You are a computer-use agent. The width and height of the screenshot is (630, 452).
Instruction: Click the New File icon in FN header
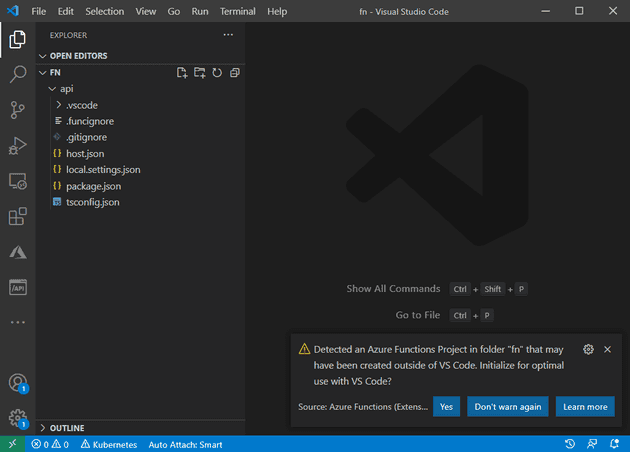pyautogui.click(x=182, y=73)
